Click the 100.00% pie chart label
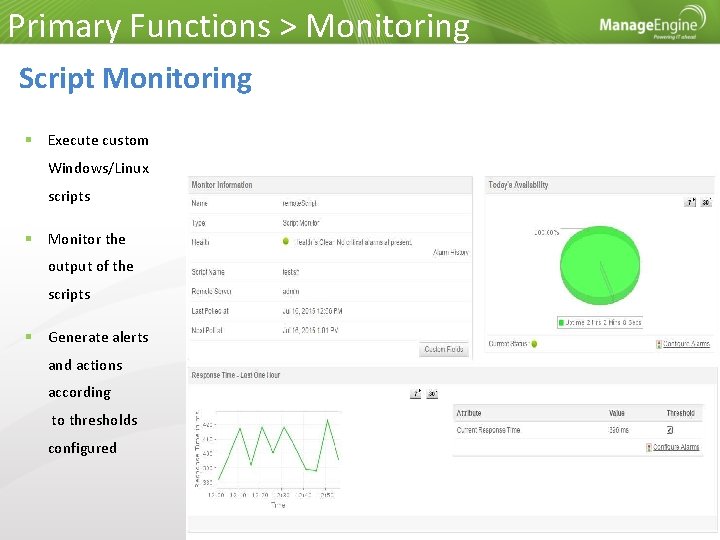720x540 pixels. point(546,232)
